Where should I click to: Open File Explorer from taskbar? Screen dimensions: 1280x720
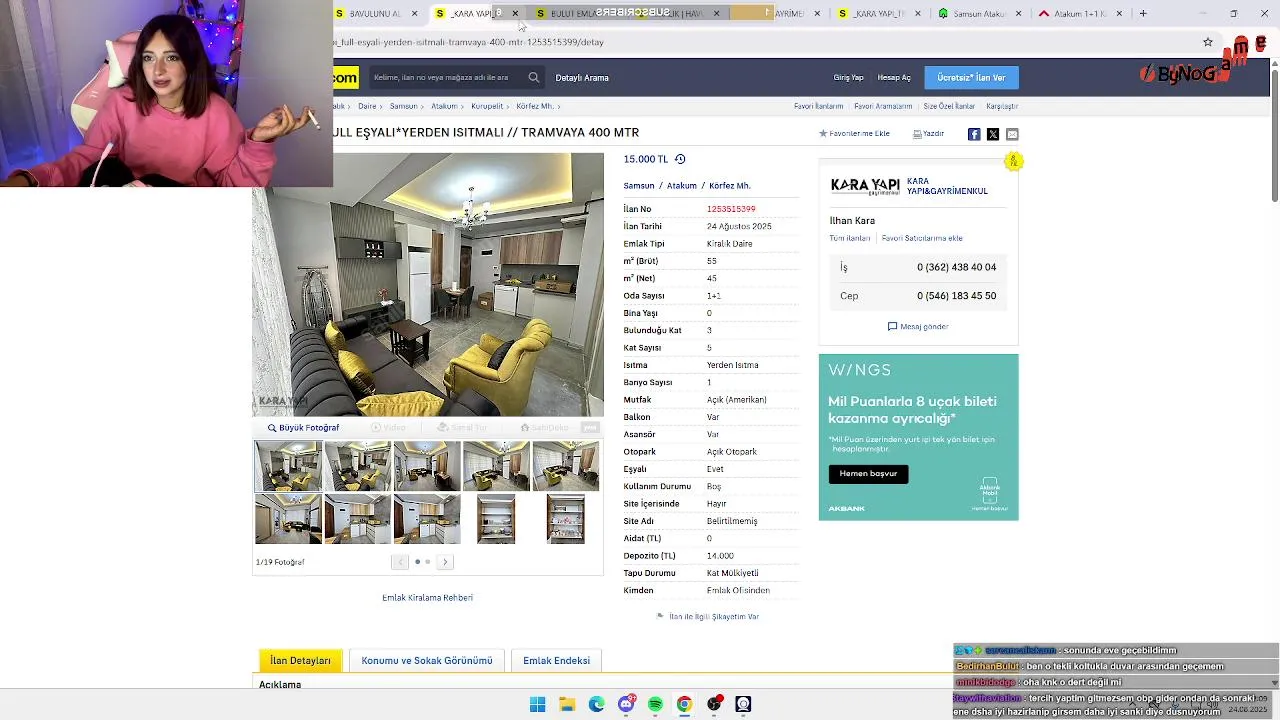pyautogui.click(x=566, y=704)
